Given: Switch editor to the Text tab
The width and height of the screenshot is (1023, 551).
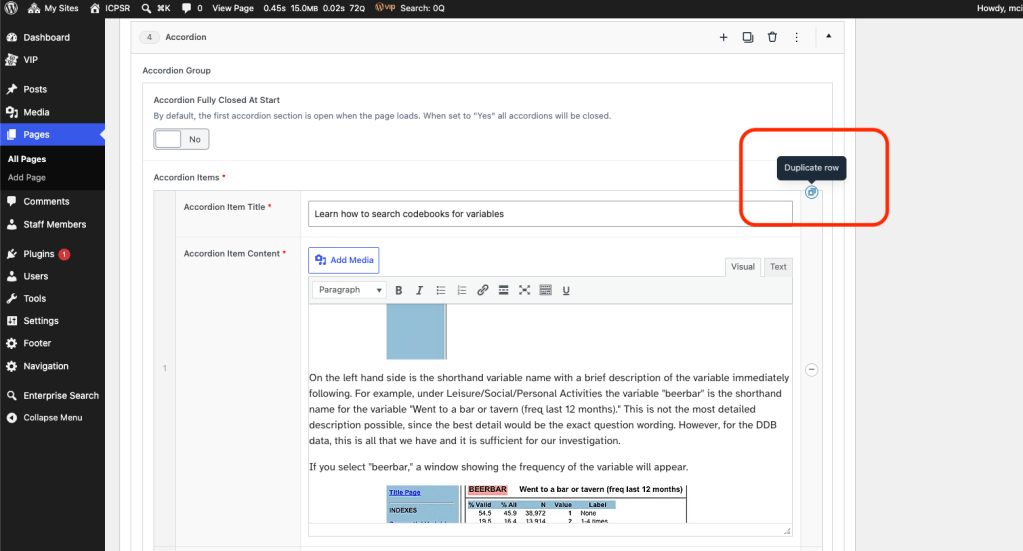Looking at the screenshot, I should point(778,267).
